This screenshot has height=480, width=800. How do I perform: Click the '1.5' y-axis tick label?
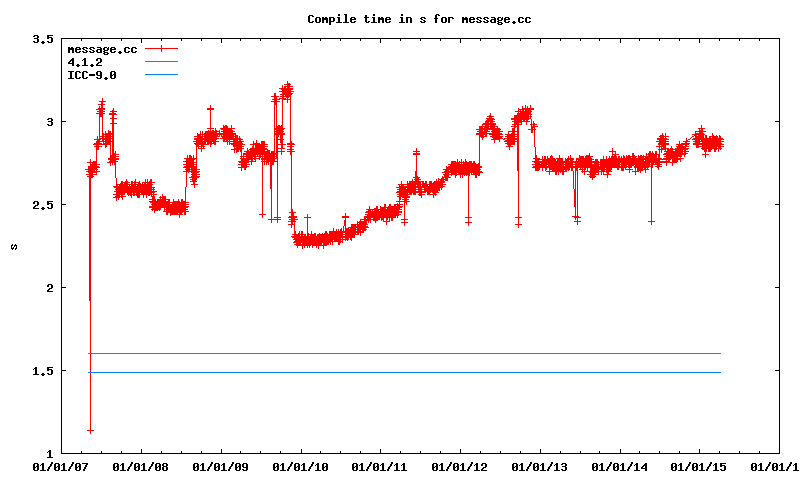click(x=42, y=371)
